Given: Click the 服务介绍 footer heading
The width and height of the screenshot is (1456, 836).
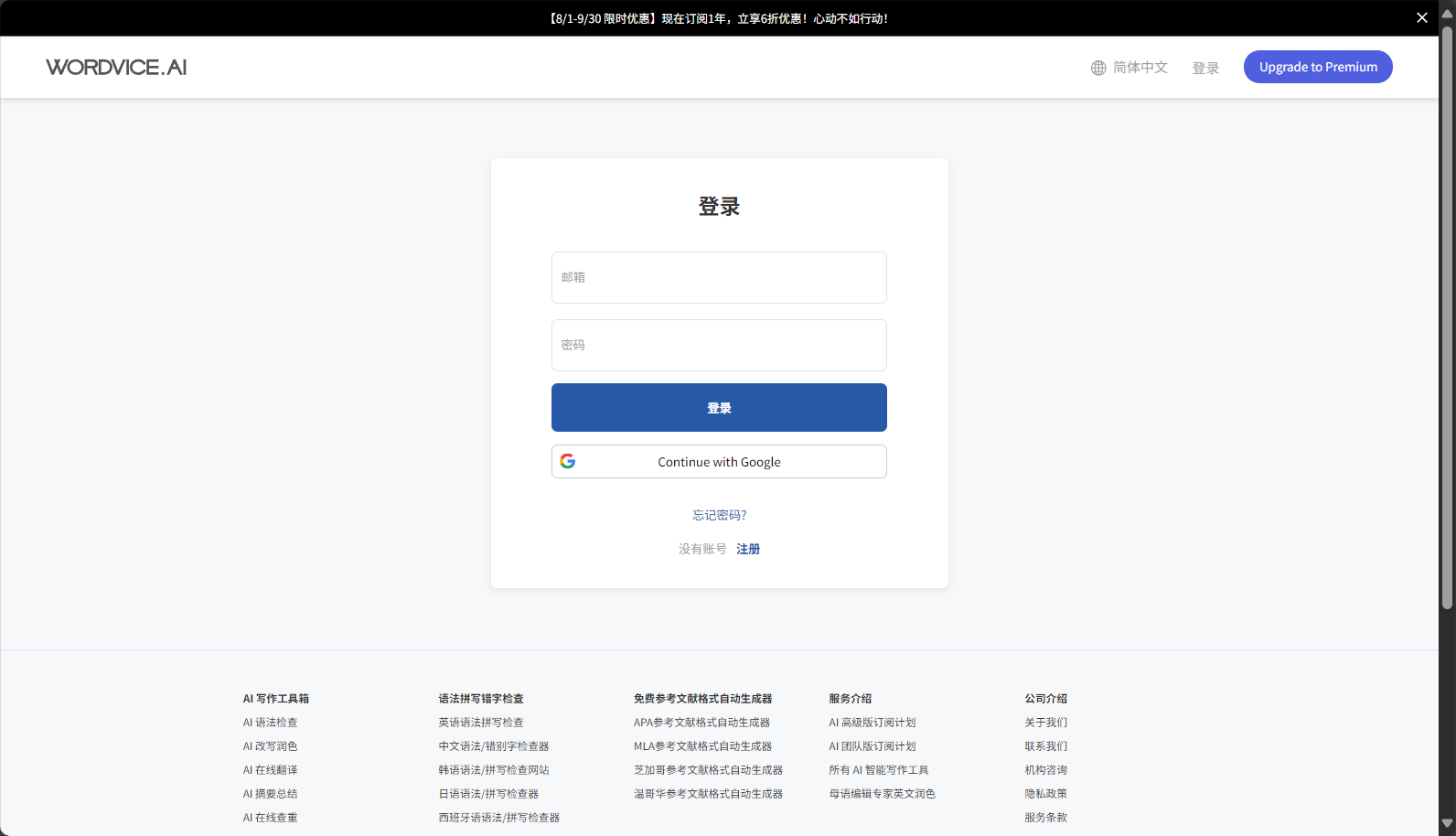Looking at the screenshot, I should point(850,699).
